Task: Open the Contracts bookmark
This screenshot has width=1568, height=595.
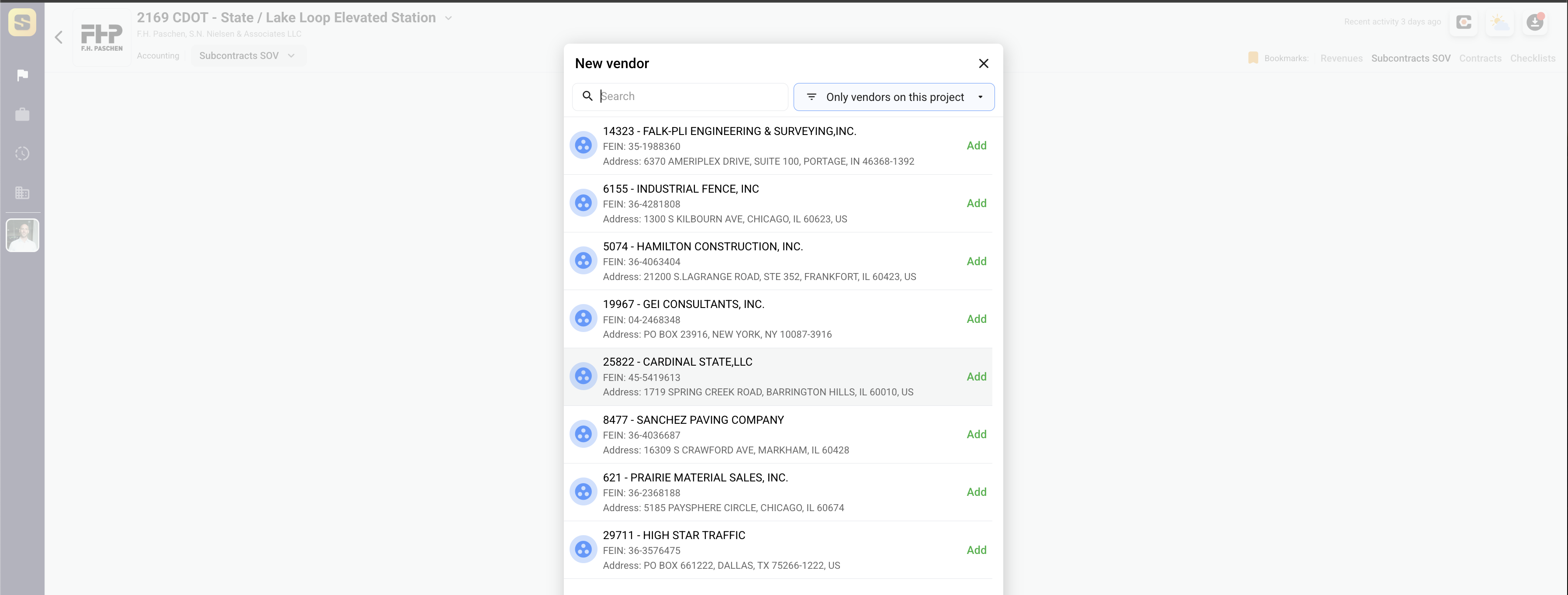Action: (1480, 59)
